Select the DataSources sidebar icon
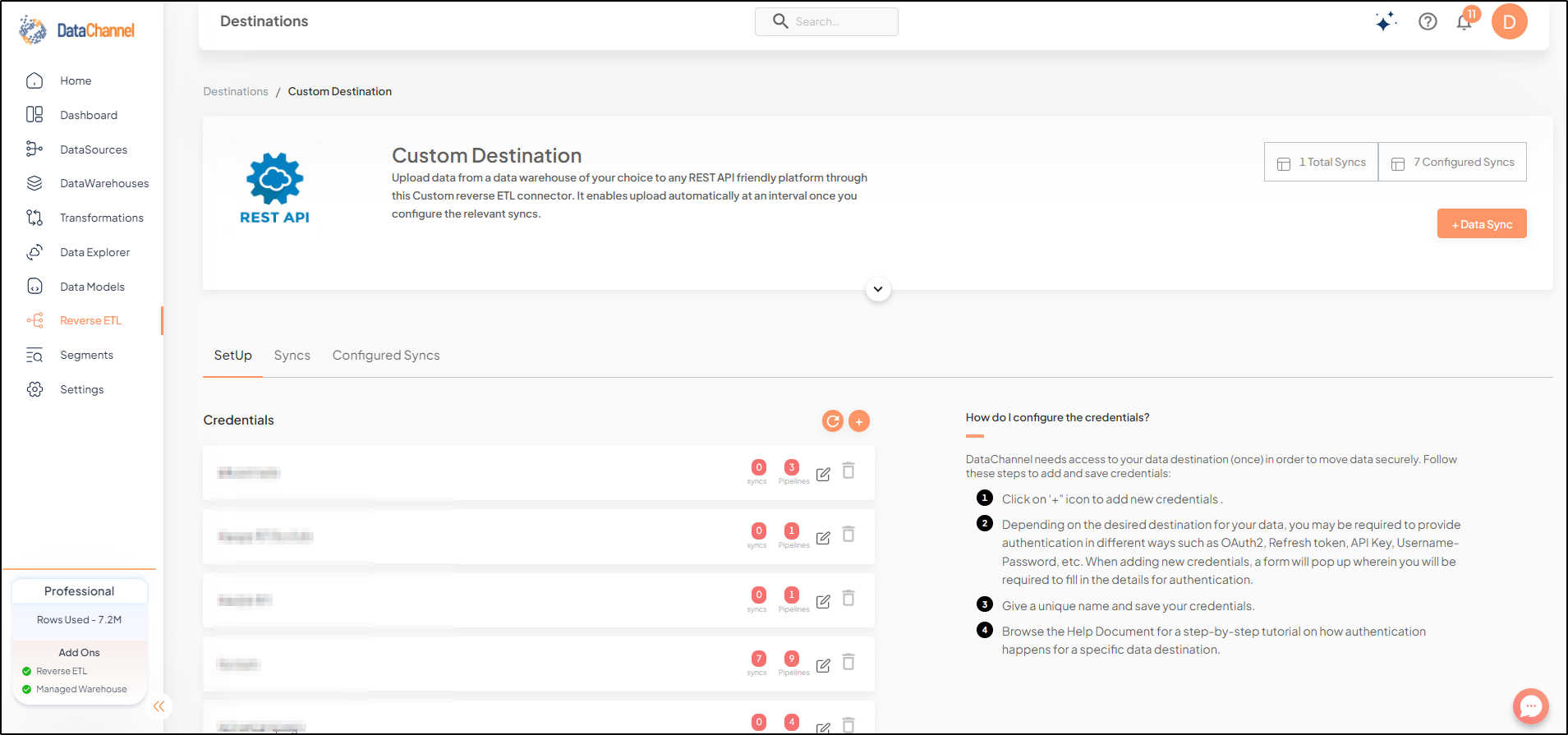 (34, 149)
